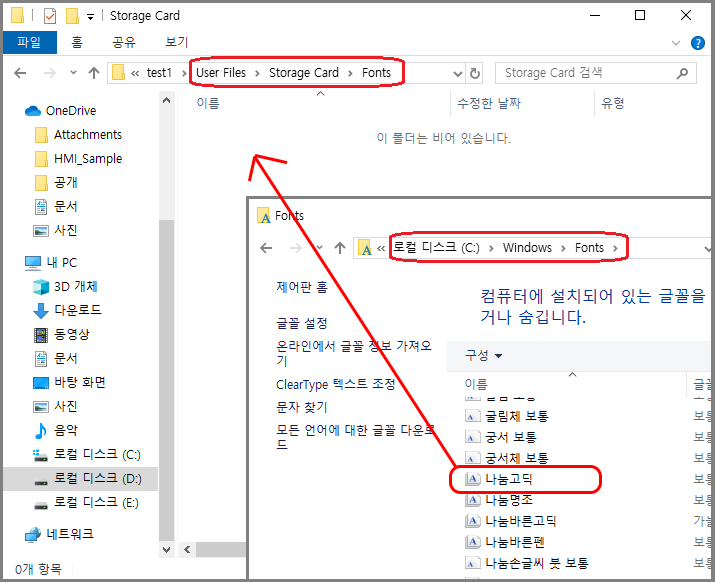Click Windows in the Fonts address path
715x582 pixels.
(527, 248)
